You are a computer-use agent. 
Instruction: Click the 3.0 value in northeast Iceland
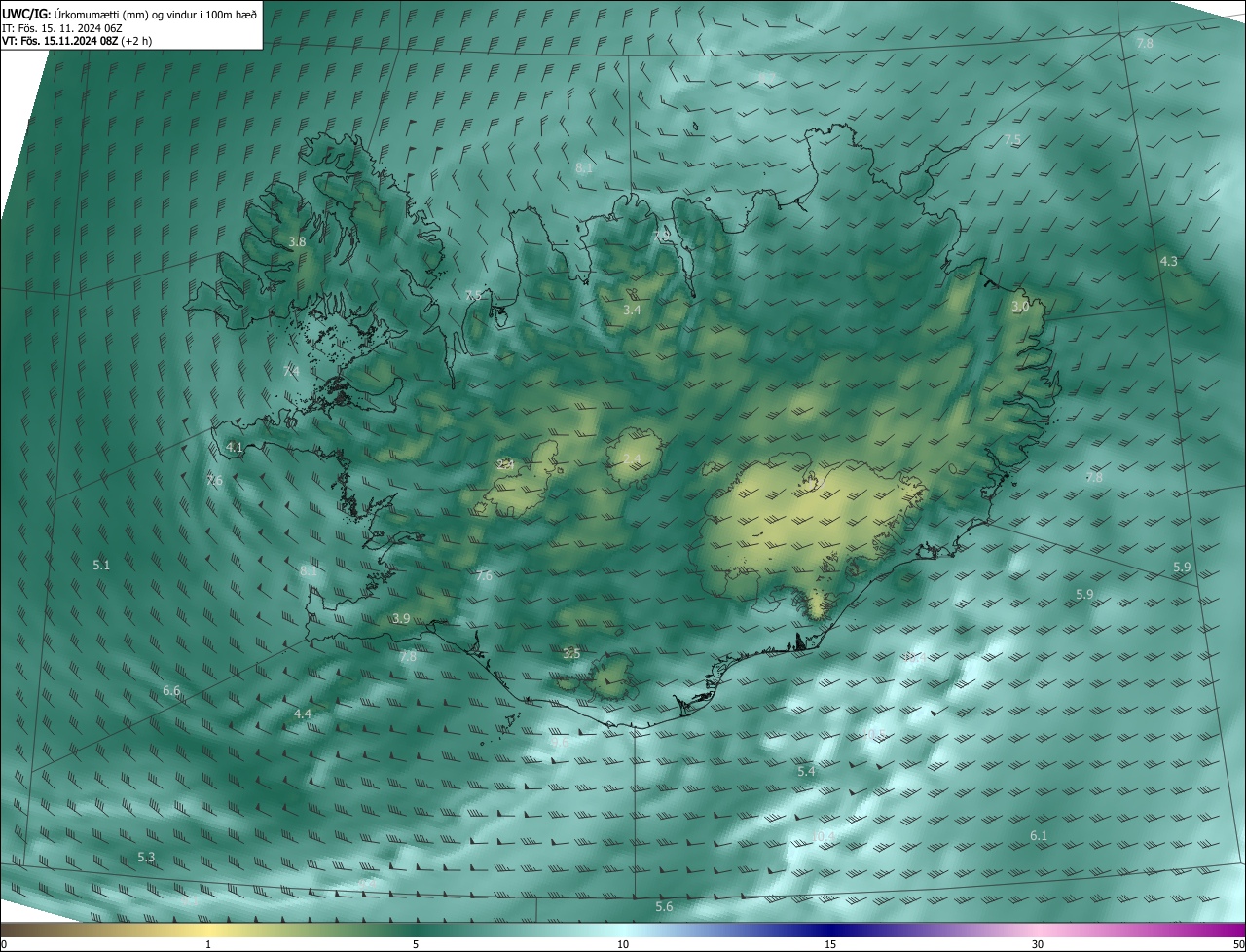point(1020,306)
